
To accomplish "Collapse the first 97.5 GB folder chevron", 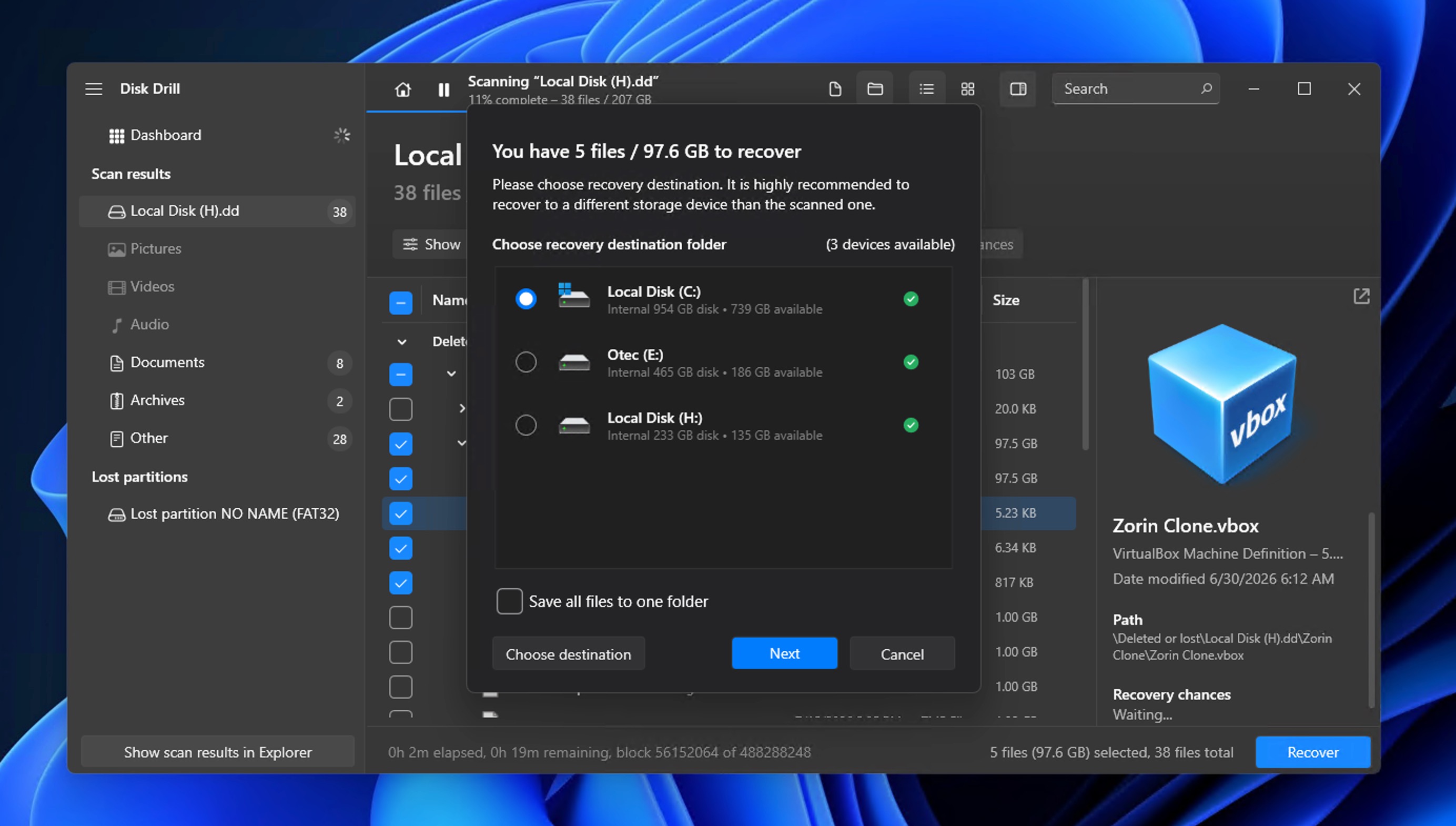I will [x=461, y=443].
